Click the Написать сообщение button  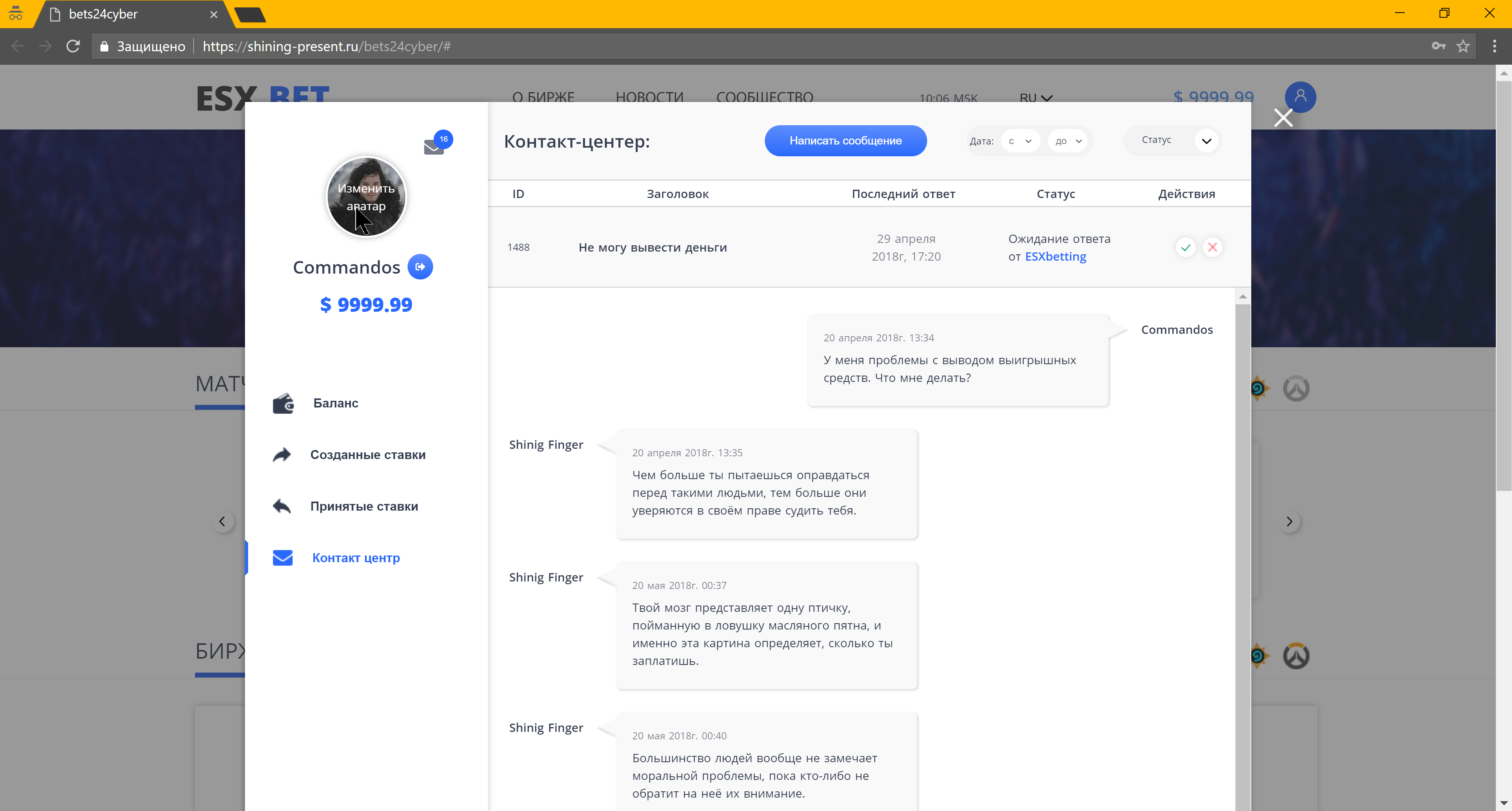845,141
